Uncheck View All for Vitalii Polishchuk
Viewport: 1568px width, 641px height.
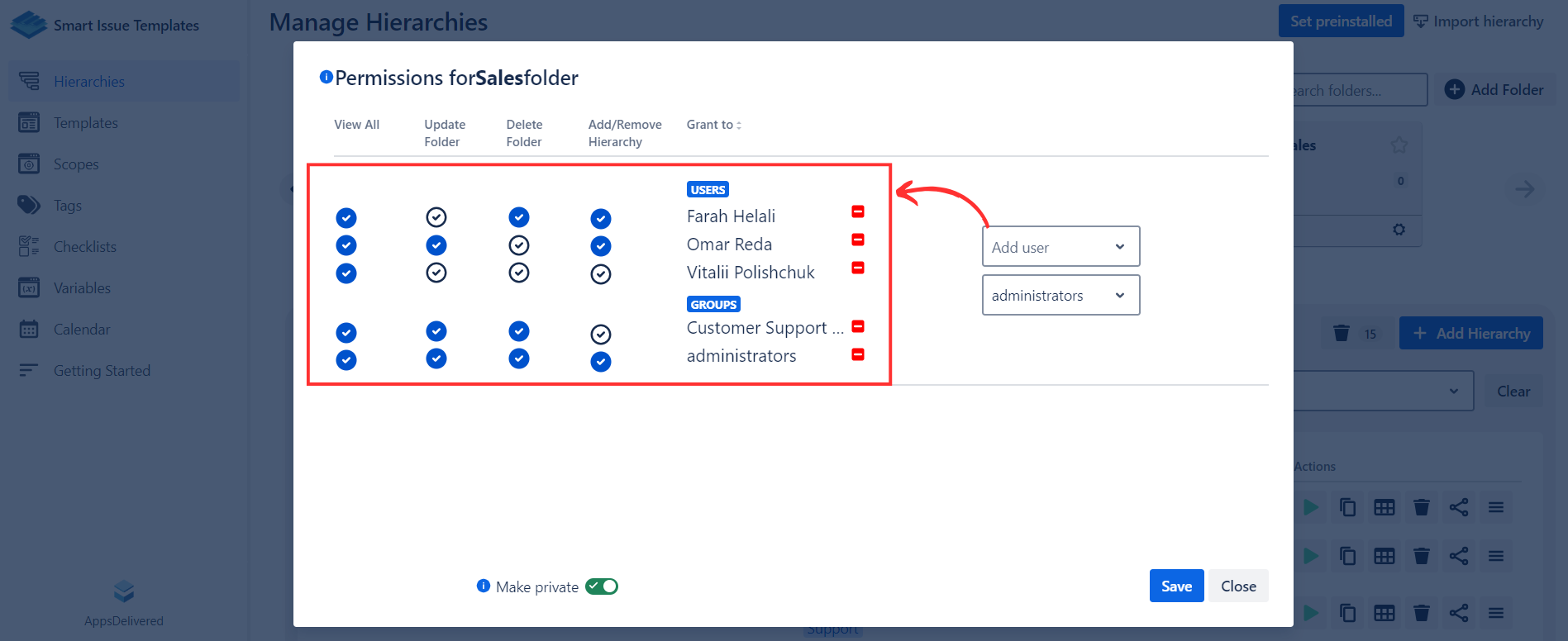pos(346,273)
